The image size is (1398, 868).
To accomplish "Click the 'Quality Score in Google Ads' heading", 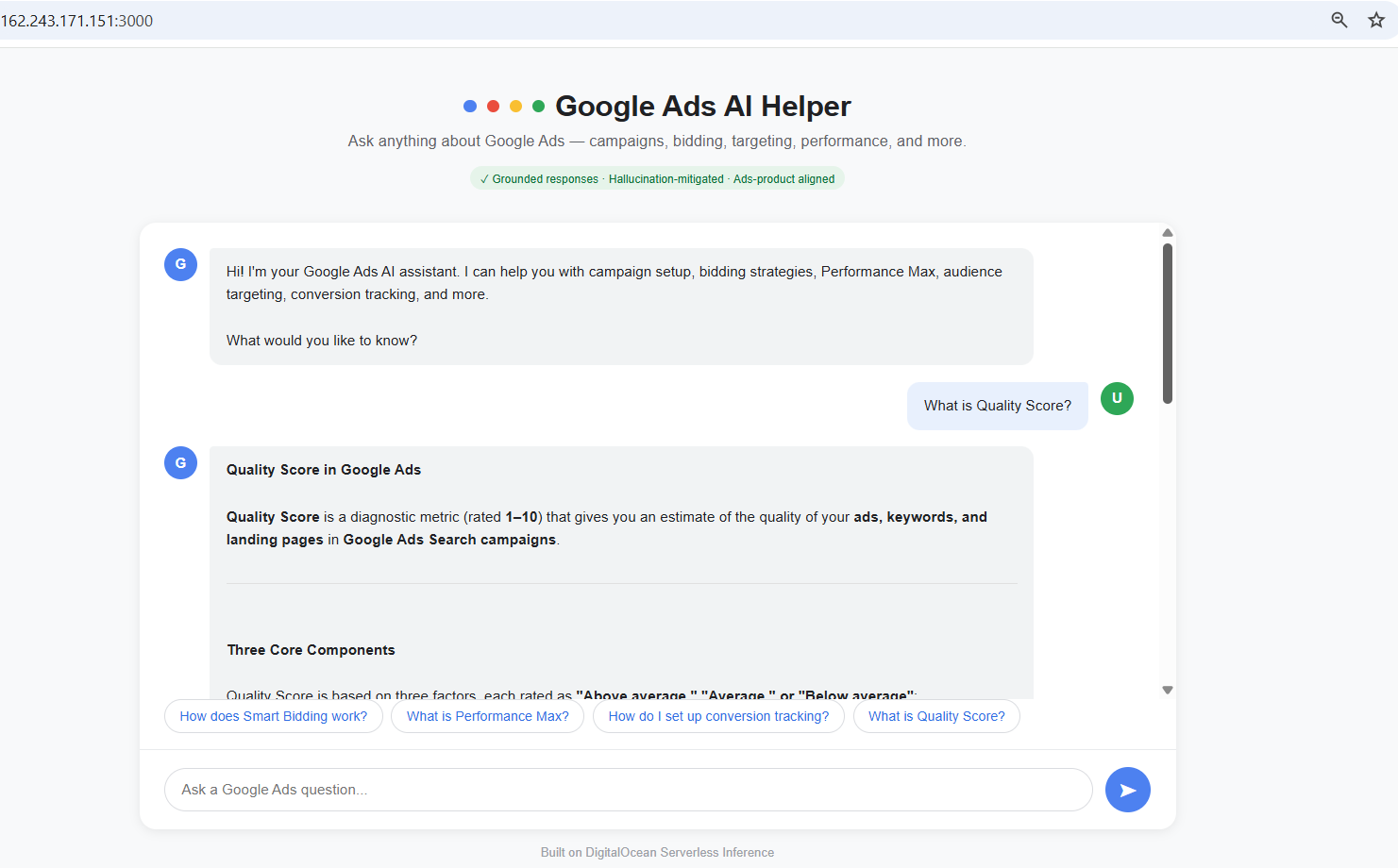I will pos(324,470).
